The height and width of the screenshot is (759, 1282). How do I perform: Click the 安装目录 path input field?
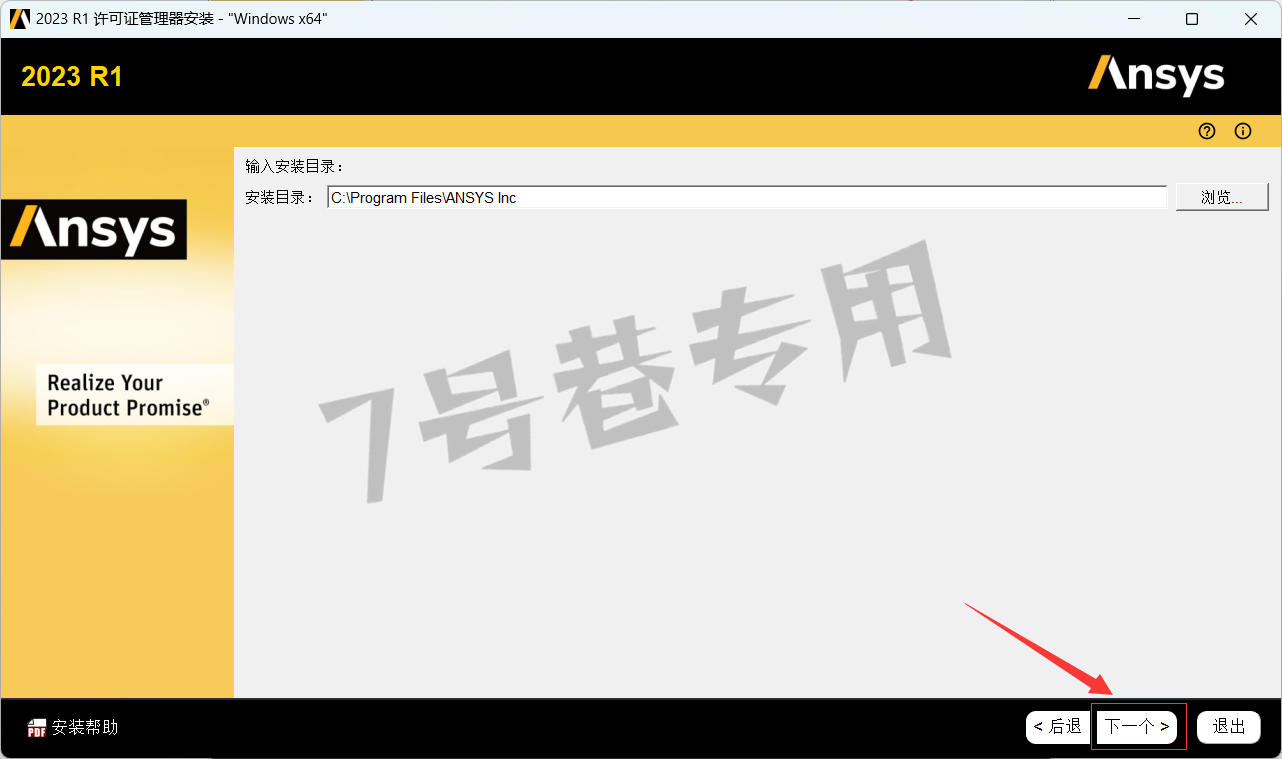point(747,198)
